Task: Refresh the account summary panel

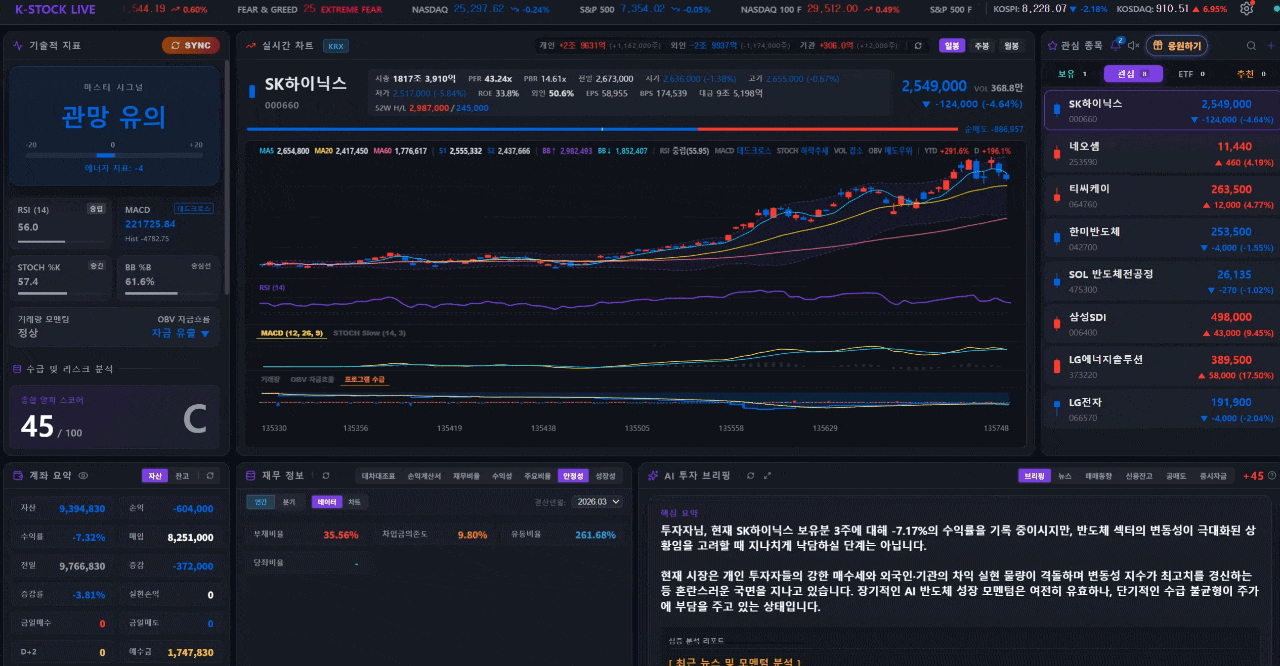Action: (x=210, y=476)
